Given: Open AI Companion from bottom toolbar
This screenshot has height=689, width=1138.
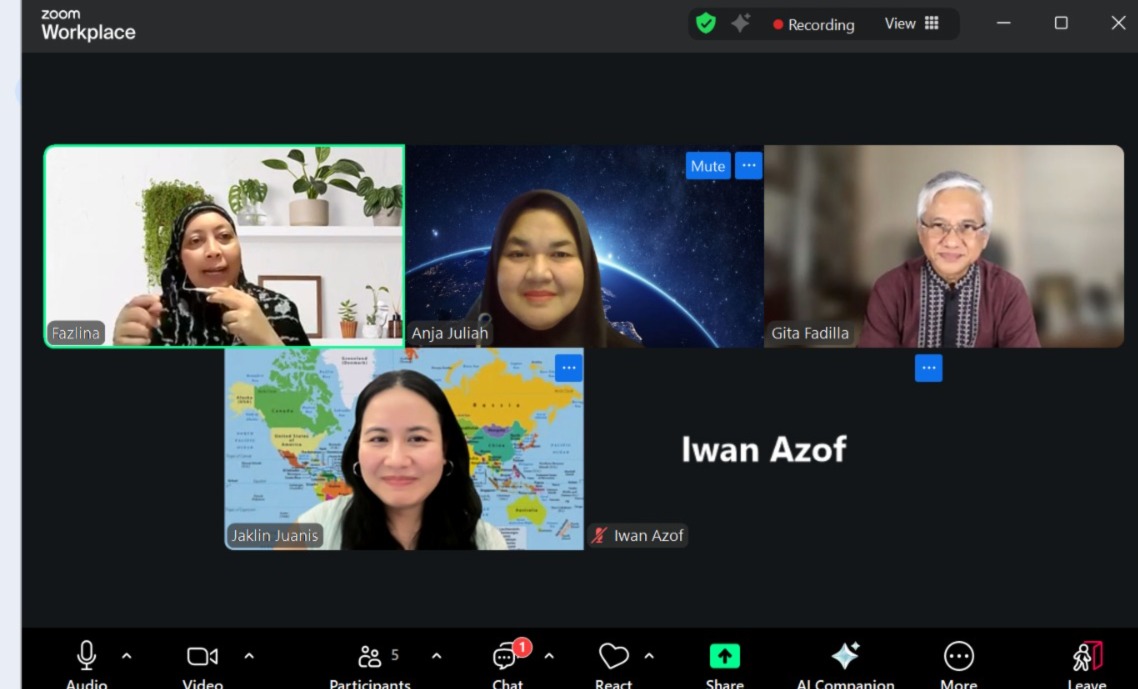Looking at the screenshot, I should [845, 656].
